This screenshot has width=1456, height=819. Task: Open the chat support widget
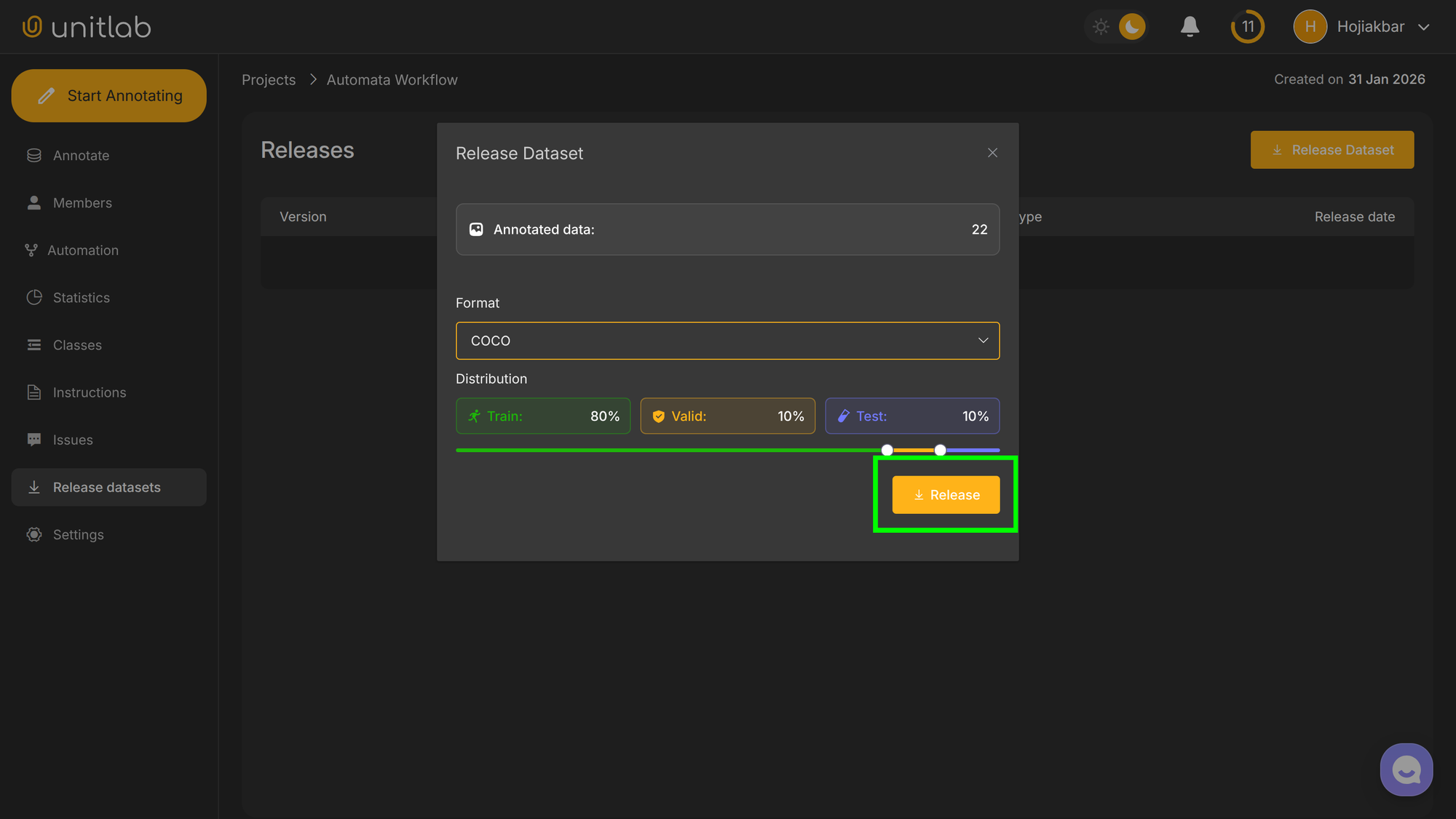(x=1406, y=769)
